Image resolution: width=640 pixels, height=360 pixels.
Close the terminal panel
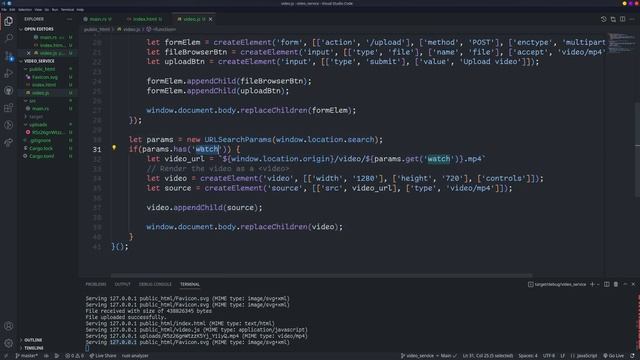pyautogui.click(x=633, y=284)
